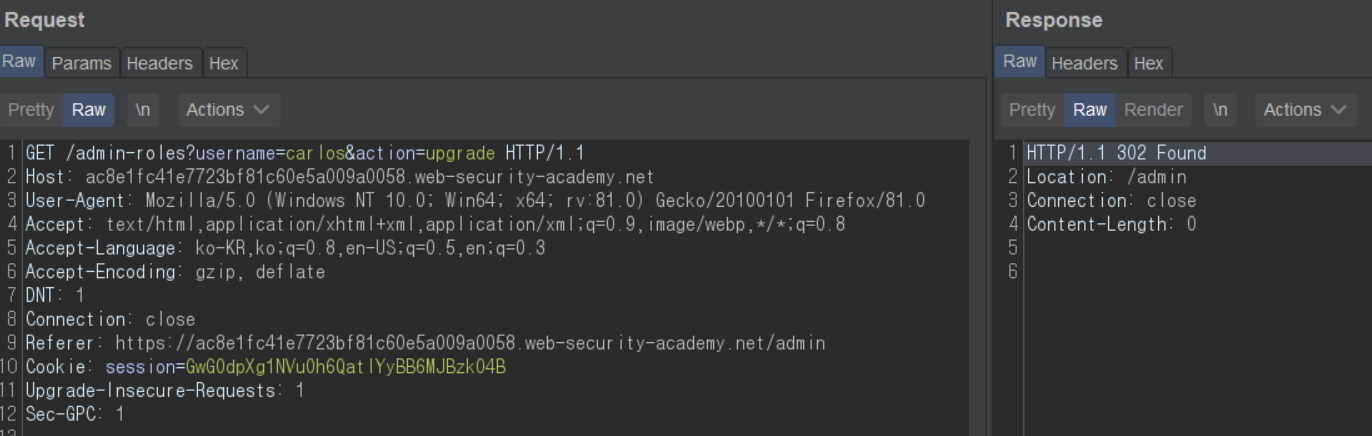Switch to the Response Hex tab
The width and height of the screenshot is (1372, 436).
1148,63
